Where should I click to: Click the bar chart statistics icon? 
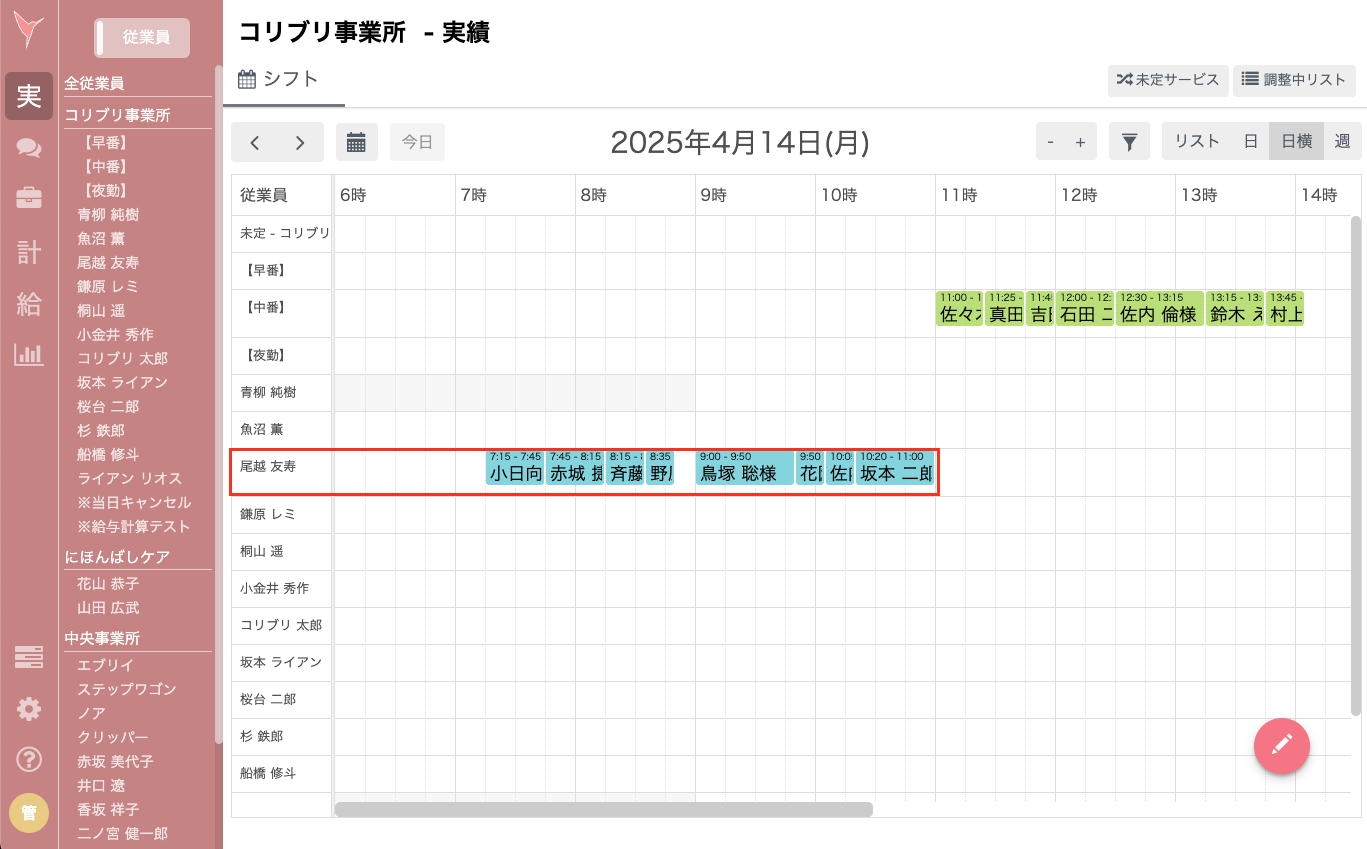28,356
